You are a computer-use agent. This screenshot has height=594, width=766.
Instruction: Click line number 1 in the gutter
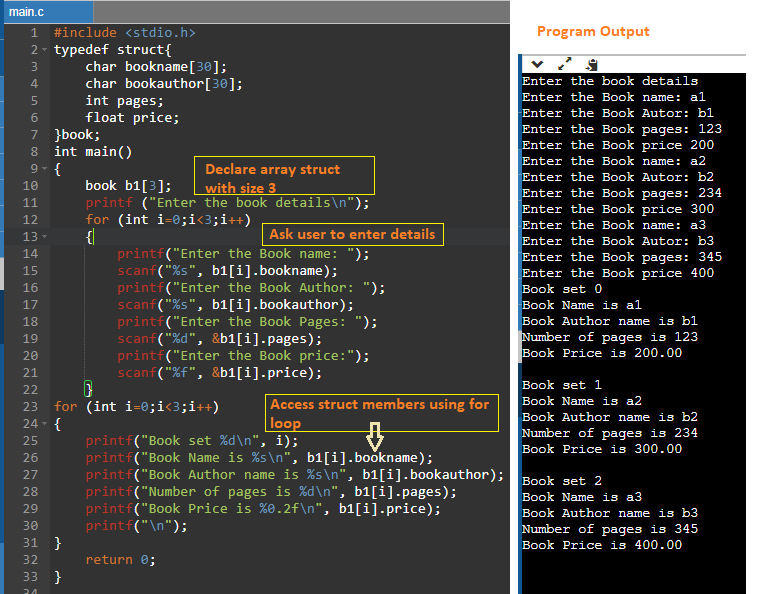34,33
